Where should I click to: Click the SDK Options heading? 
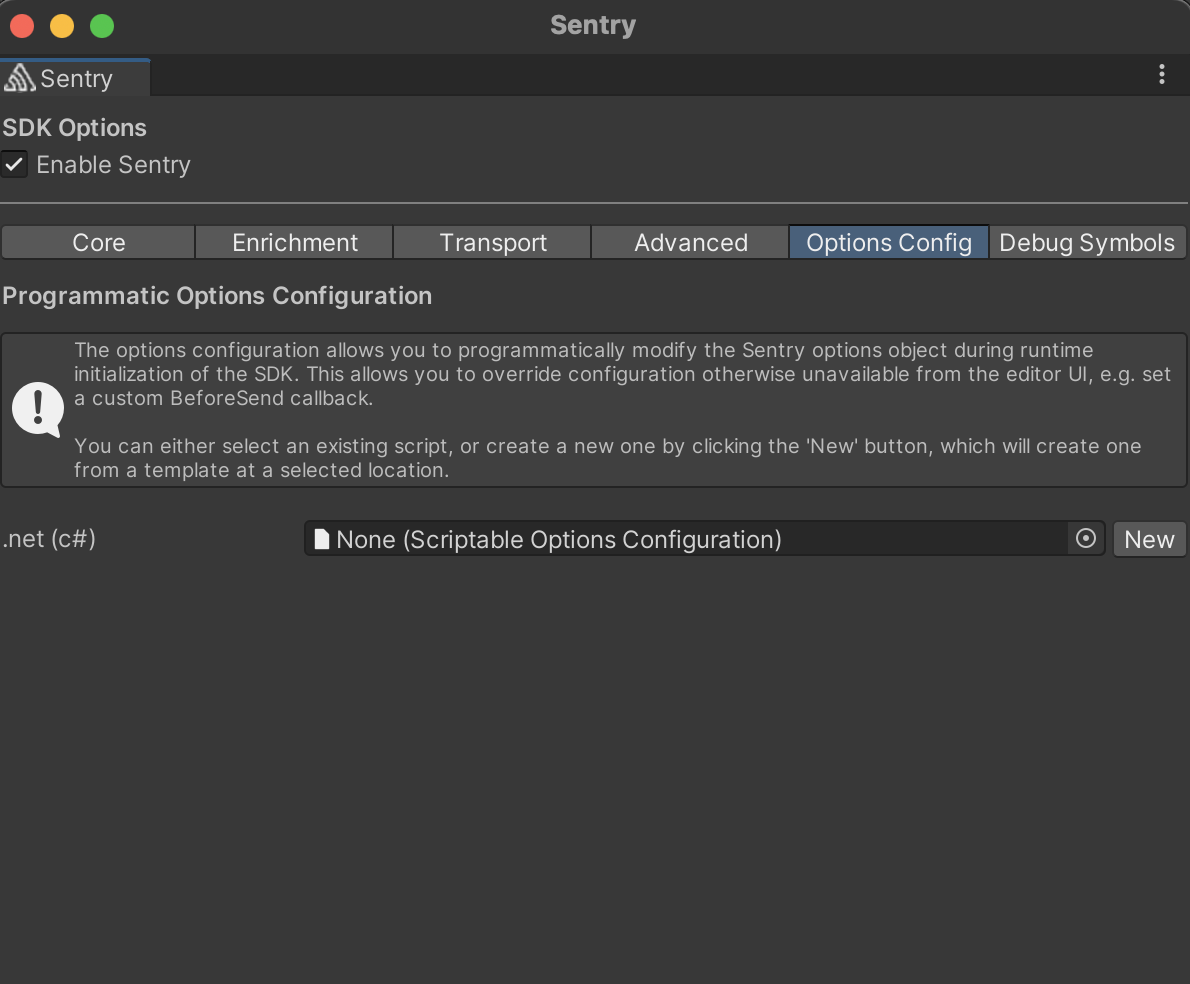coord(74,127)
